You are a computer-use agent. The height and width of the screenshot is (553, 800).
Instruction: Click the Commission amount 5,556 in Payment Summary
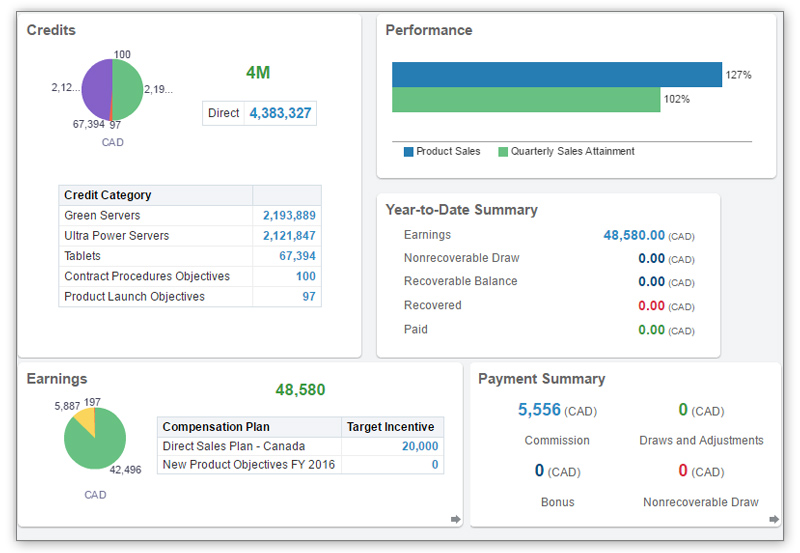pos(539,410)
